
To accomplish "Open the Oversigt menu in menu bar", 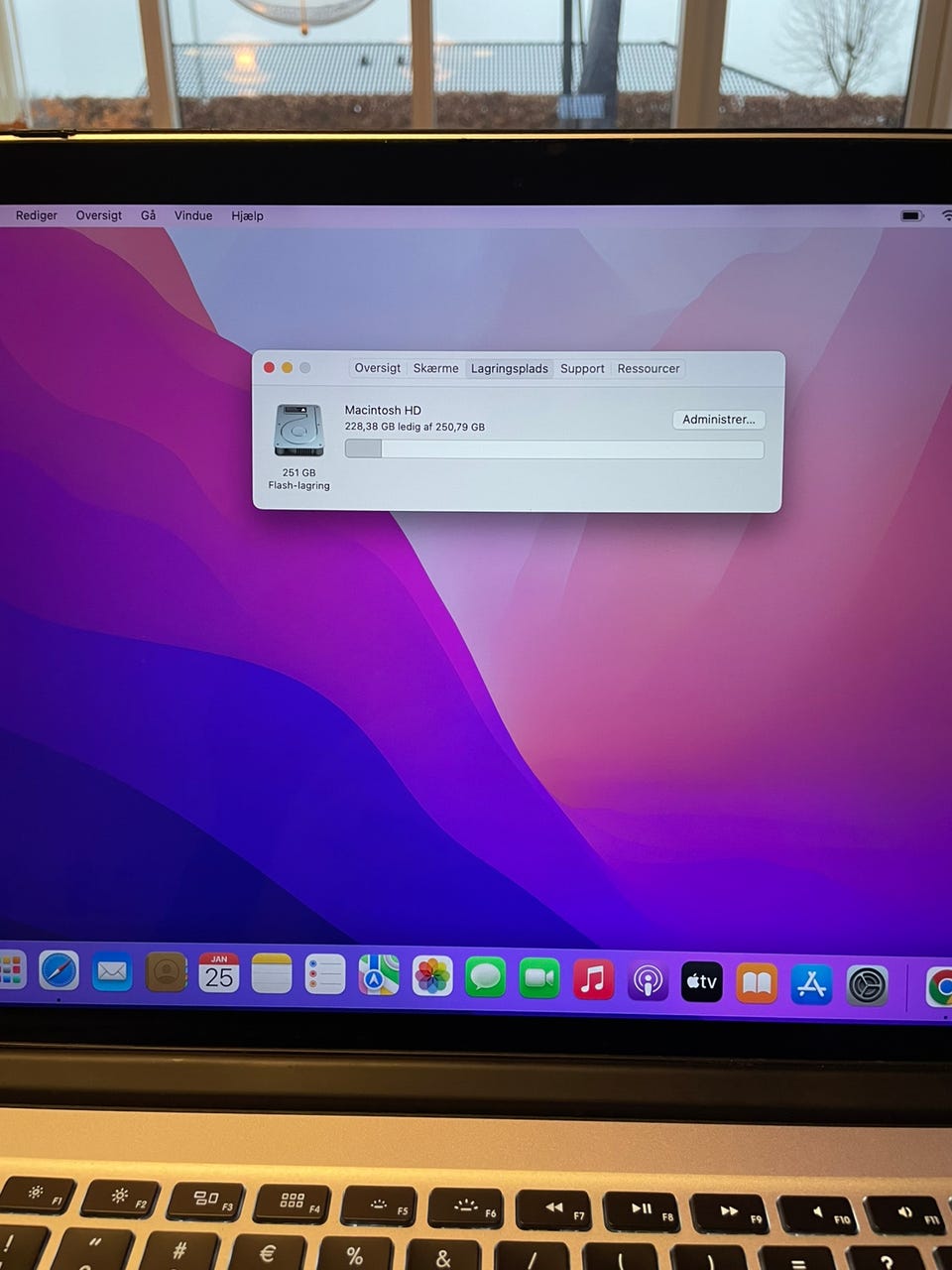I will tap(99, 215).
